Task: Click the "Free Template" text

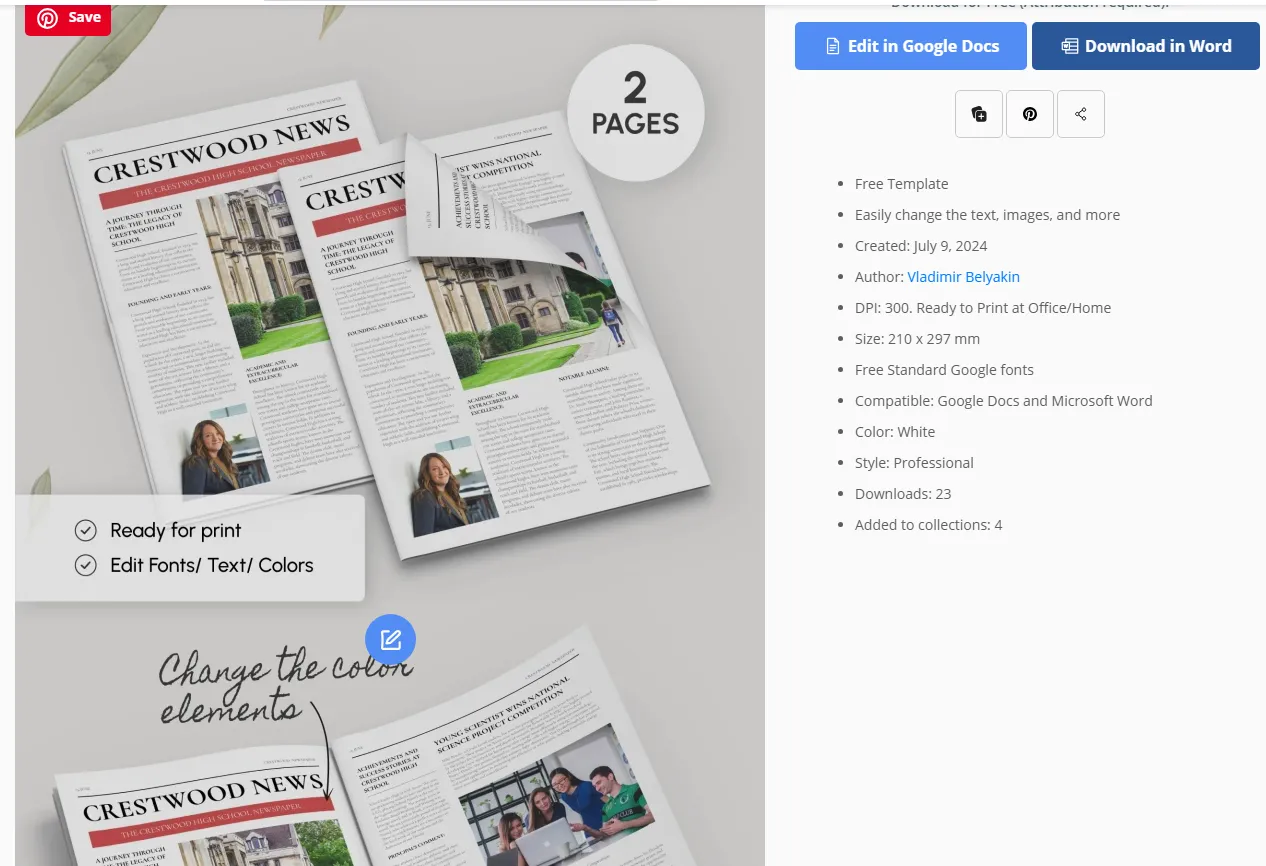Action: tap(901, 184)
